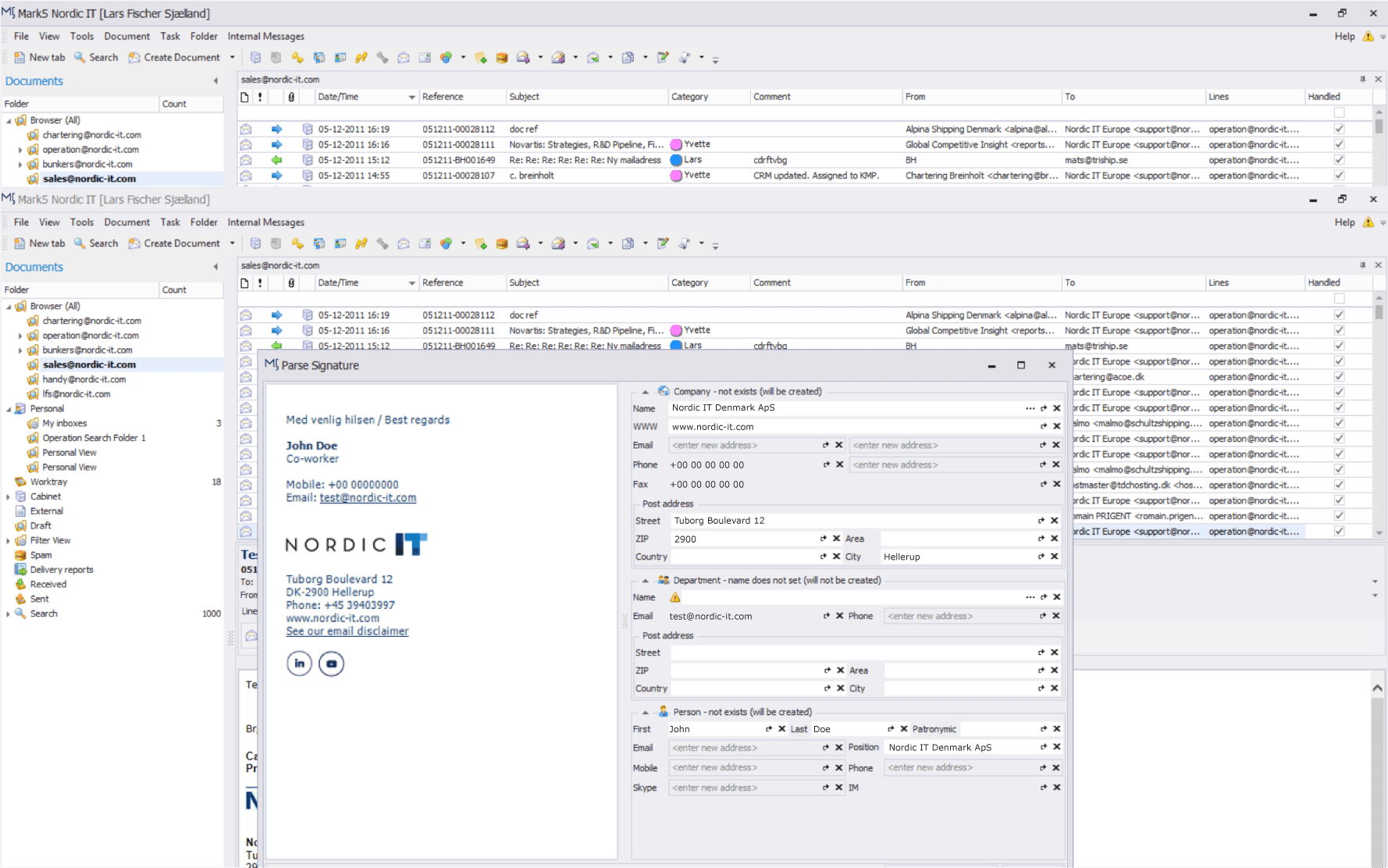Pin the sales@nordic-it.com panel in front window

[x=1363, y=265]
